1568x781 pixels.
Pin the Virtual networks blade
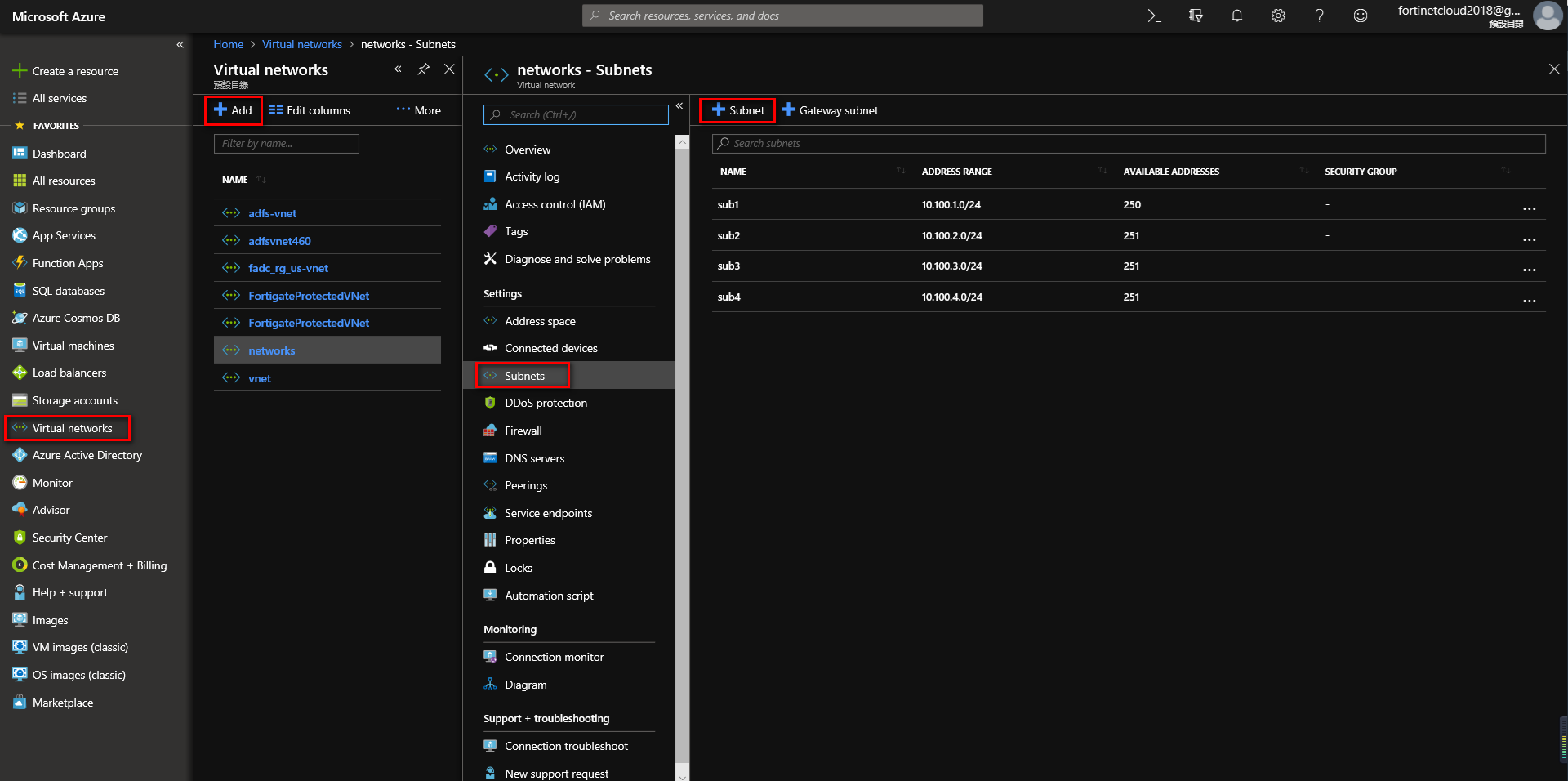[x=424, y=69]
